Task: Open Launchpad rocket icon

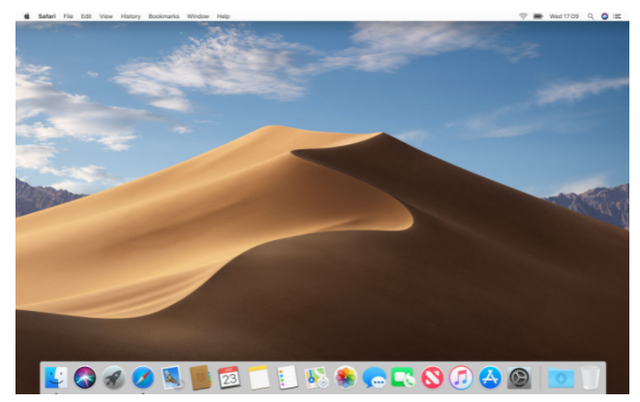Action: click(114, 378)
